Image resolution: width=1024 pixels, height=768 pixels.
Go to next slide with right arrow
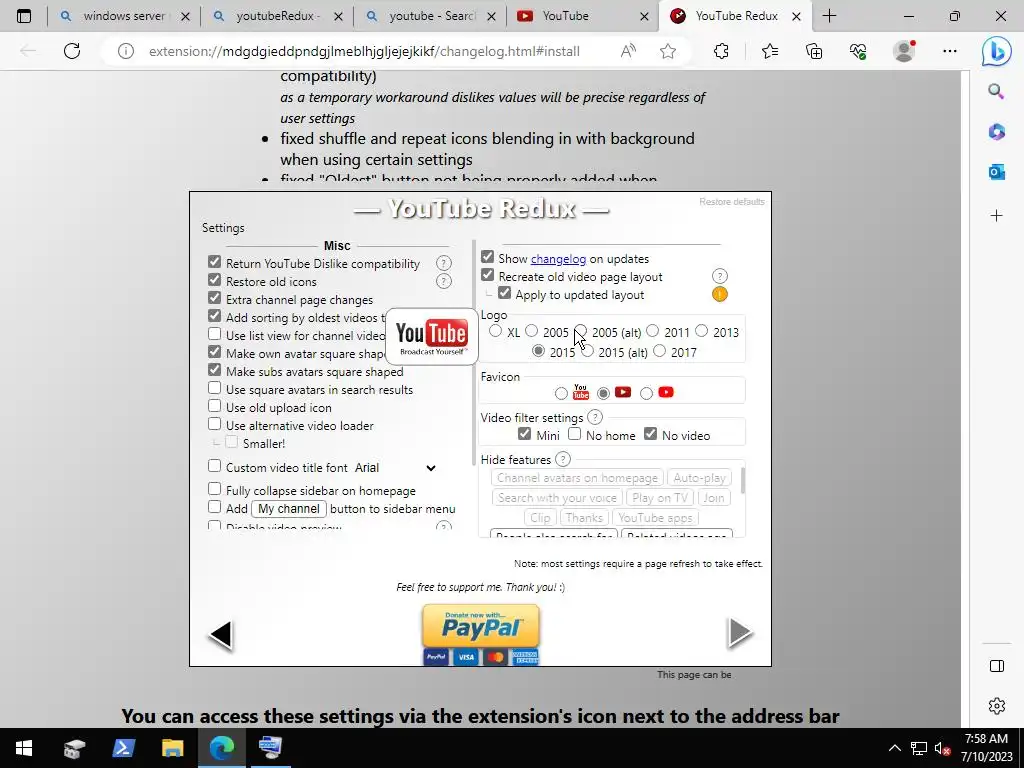point(740,632)
